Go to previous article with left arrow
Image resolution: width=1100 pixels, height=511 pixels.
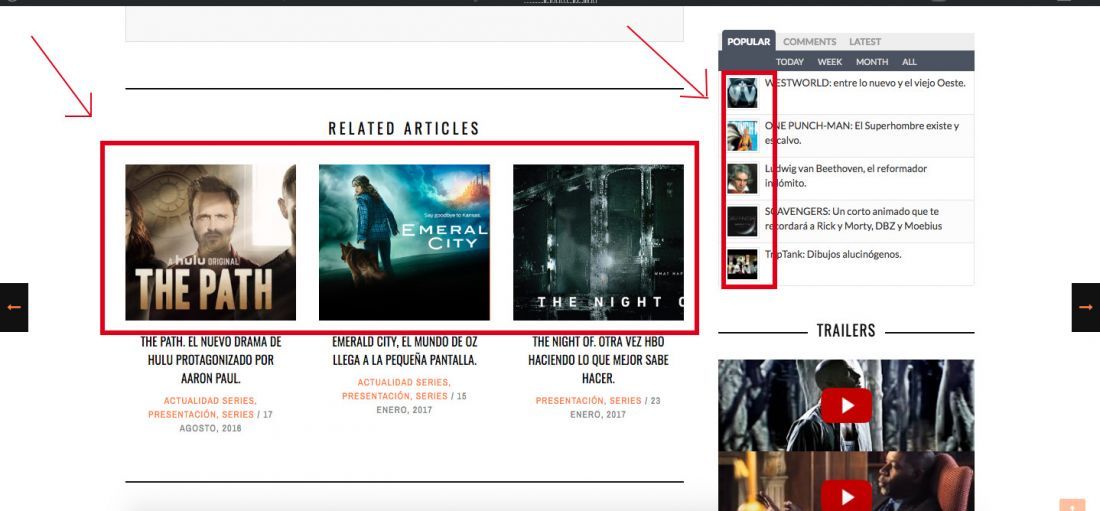point(13,307)
